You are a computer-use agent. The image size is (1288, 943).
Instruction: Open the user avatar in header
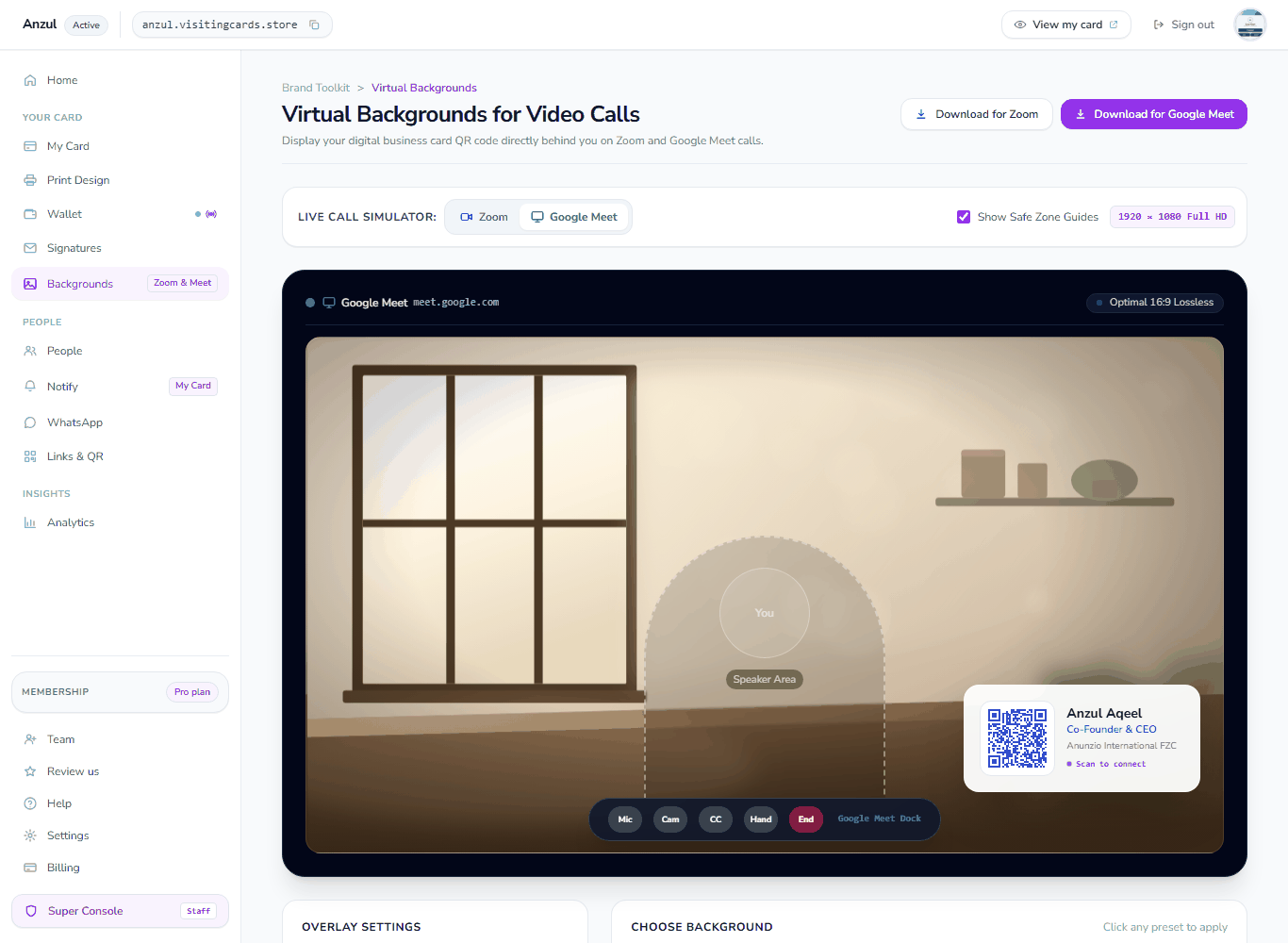1250,25
